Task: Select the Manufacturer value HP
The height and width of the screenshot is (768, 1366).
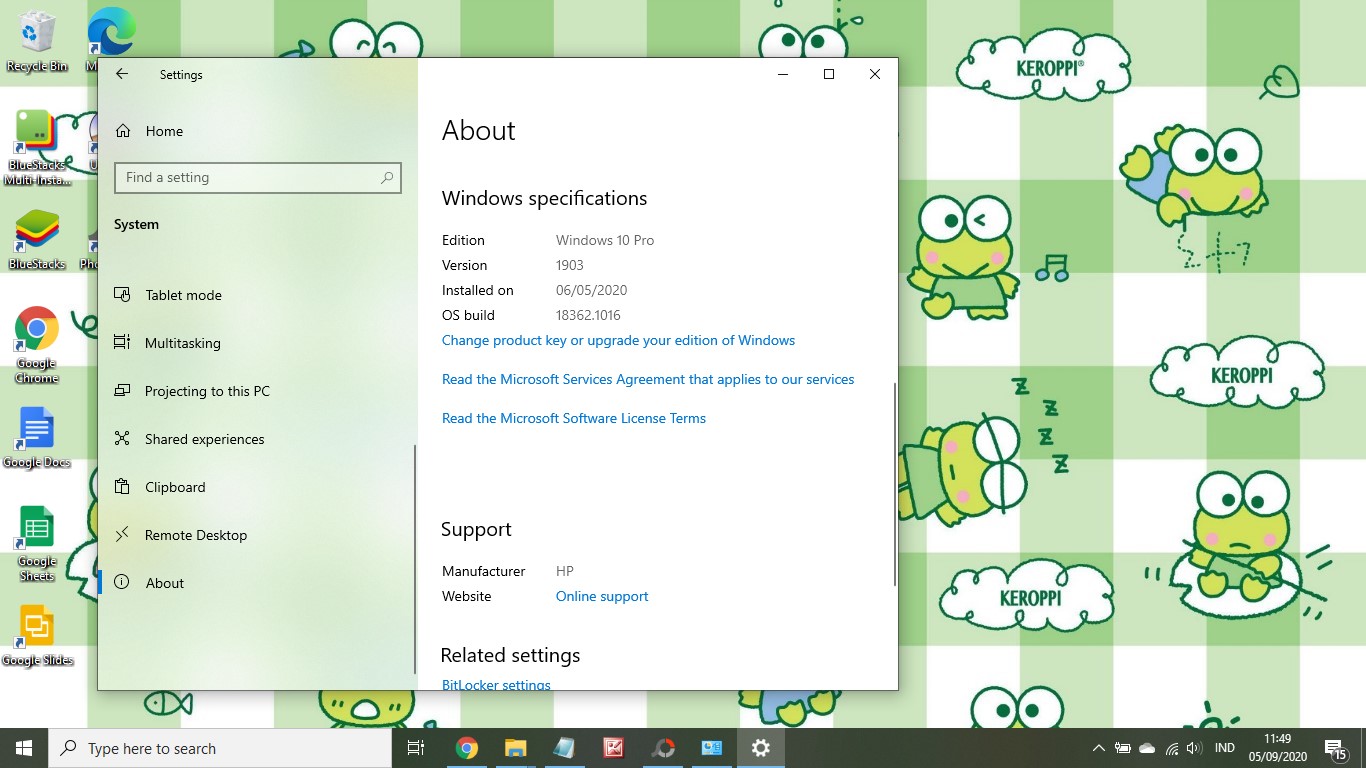Action: 565,571
